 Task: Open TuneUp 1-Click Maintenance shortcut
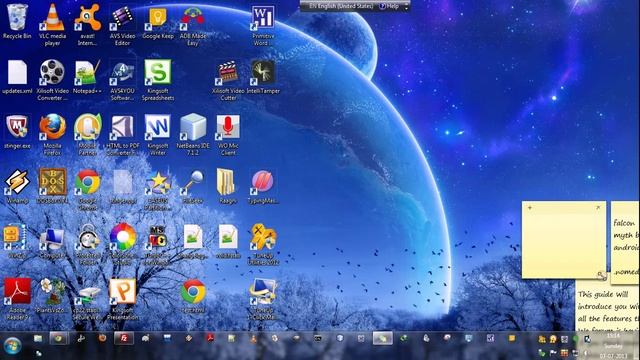[x=263, y=291]
